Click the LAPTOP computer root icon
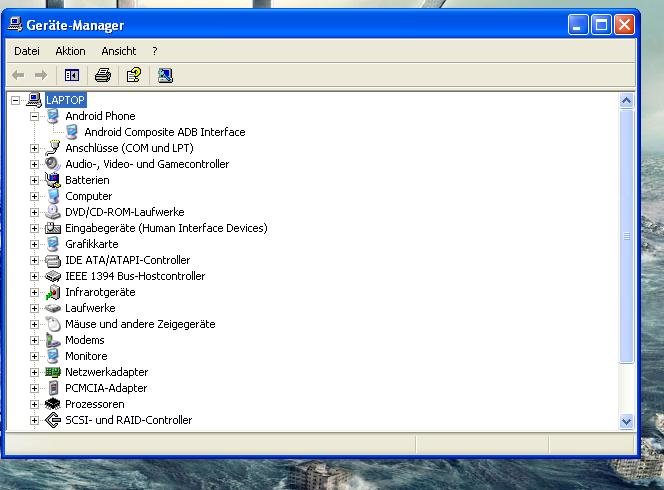The height and width of the screenshot is (490, 664). click(x=34, y=100)
